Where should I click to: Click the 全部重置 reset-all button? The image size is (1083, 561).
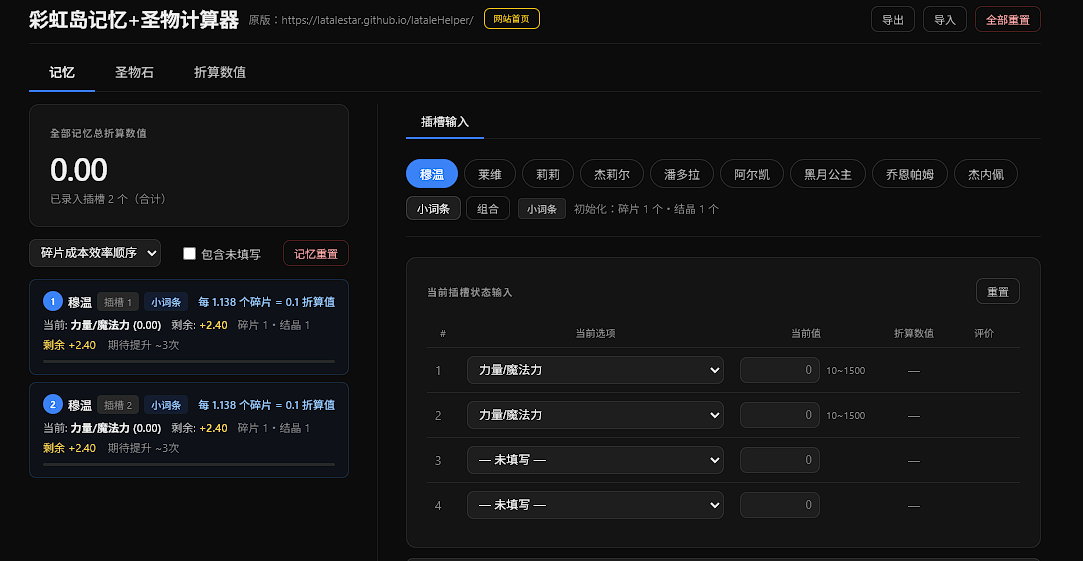click(1007, 19)
